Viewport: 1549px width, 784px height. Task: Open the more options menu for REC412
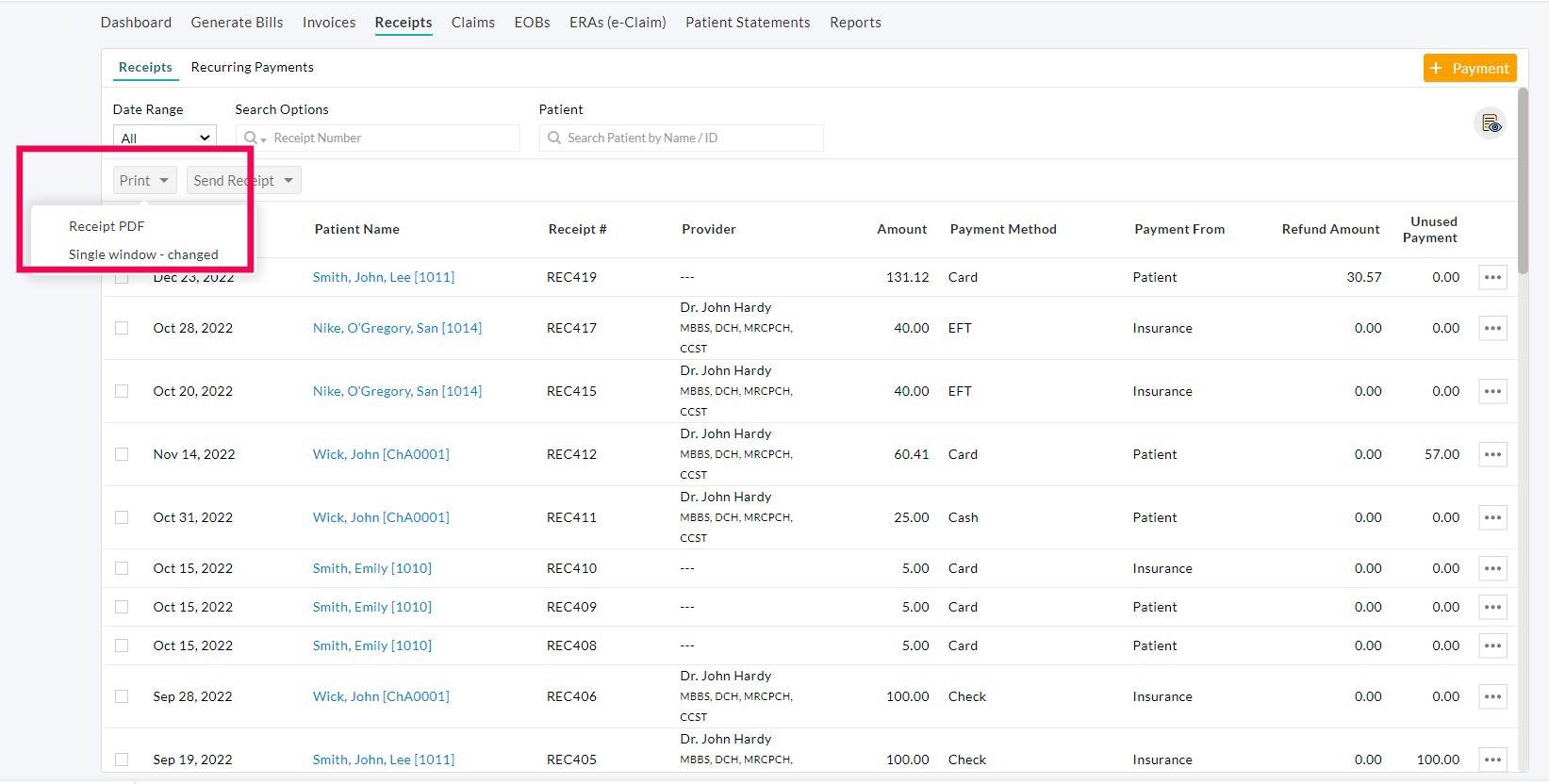(x=1491, y=454)
